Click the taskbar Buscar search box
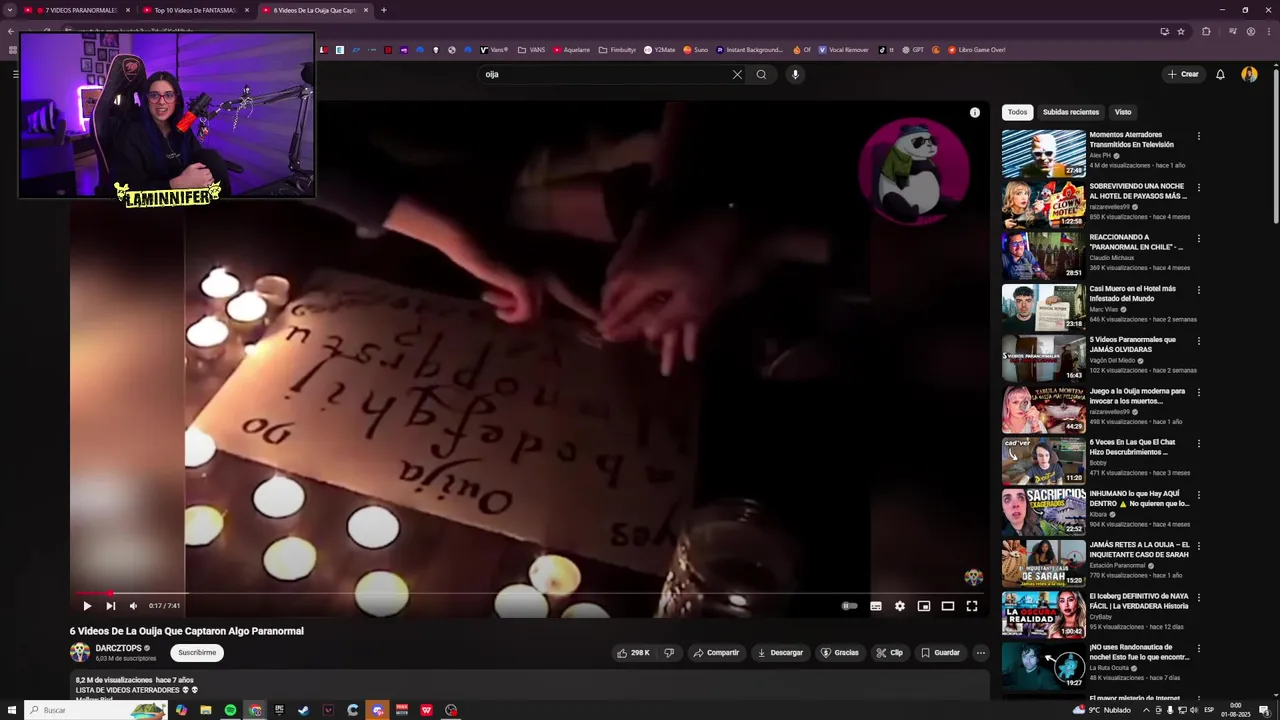Viewport: 1280px width, 720px height. click(x=95, y=710)
